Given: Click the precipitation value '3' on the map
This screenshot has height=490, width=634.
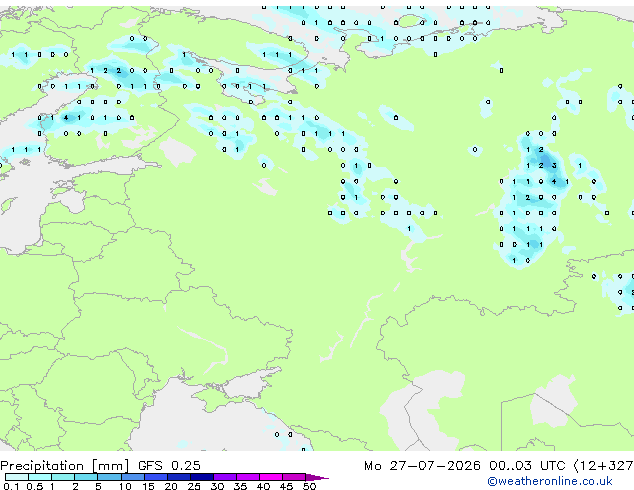Looking at the screenshot, I should (554, 165).
